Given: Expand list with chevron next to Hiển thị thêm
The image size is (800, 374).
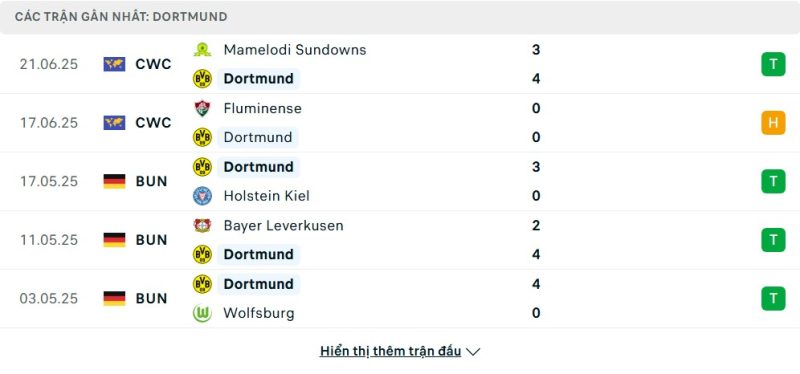Looking at the screenshot, I should [473, 352].
